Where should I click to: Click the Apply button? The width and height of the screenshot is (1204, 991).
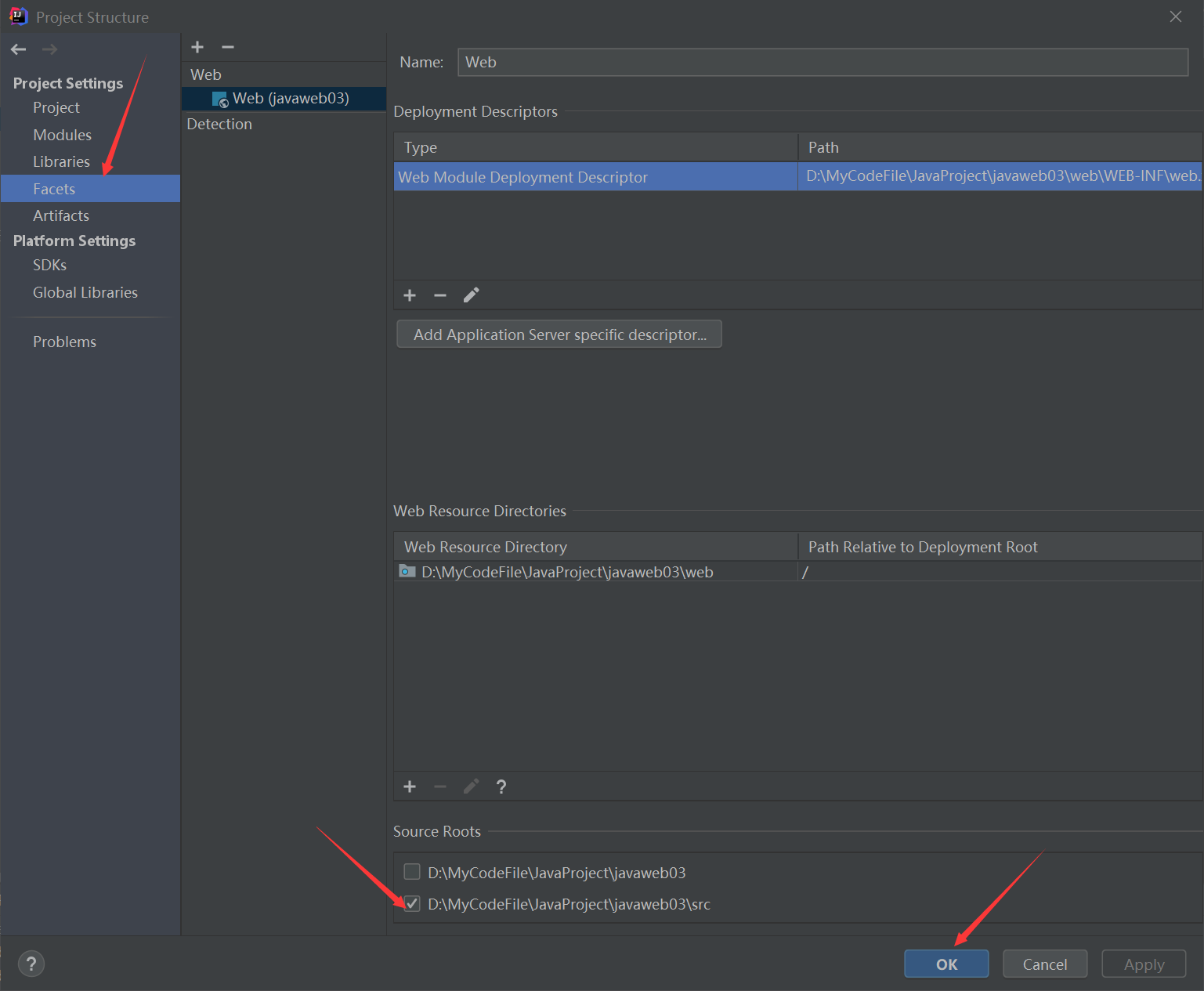point(1144,964)
